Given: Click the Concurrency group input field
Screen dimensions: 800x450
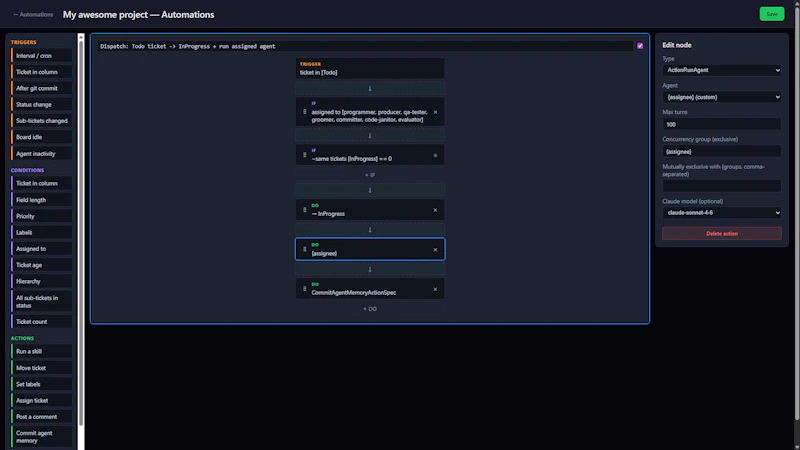Looking at the screenshot, I should (x=721, y=152).
